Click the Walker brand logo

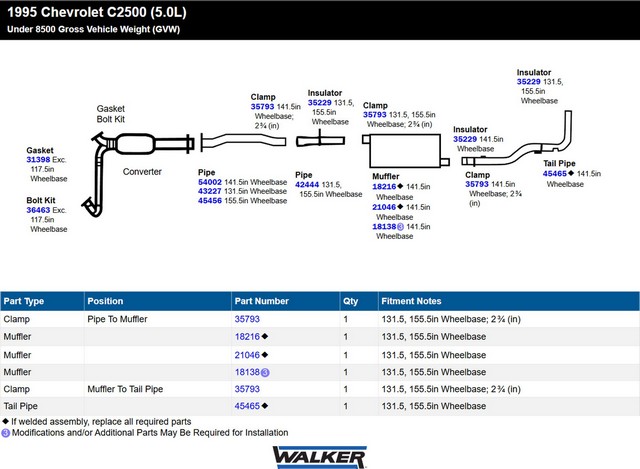320,457
